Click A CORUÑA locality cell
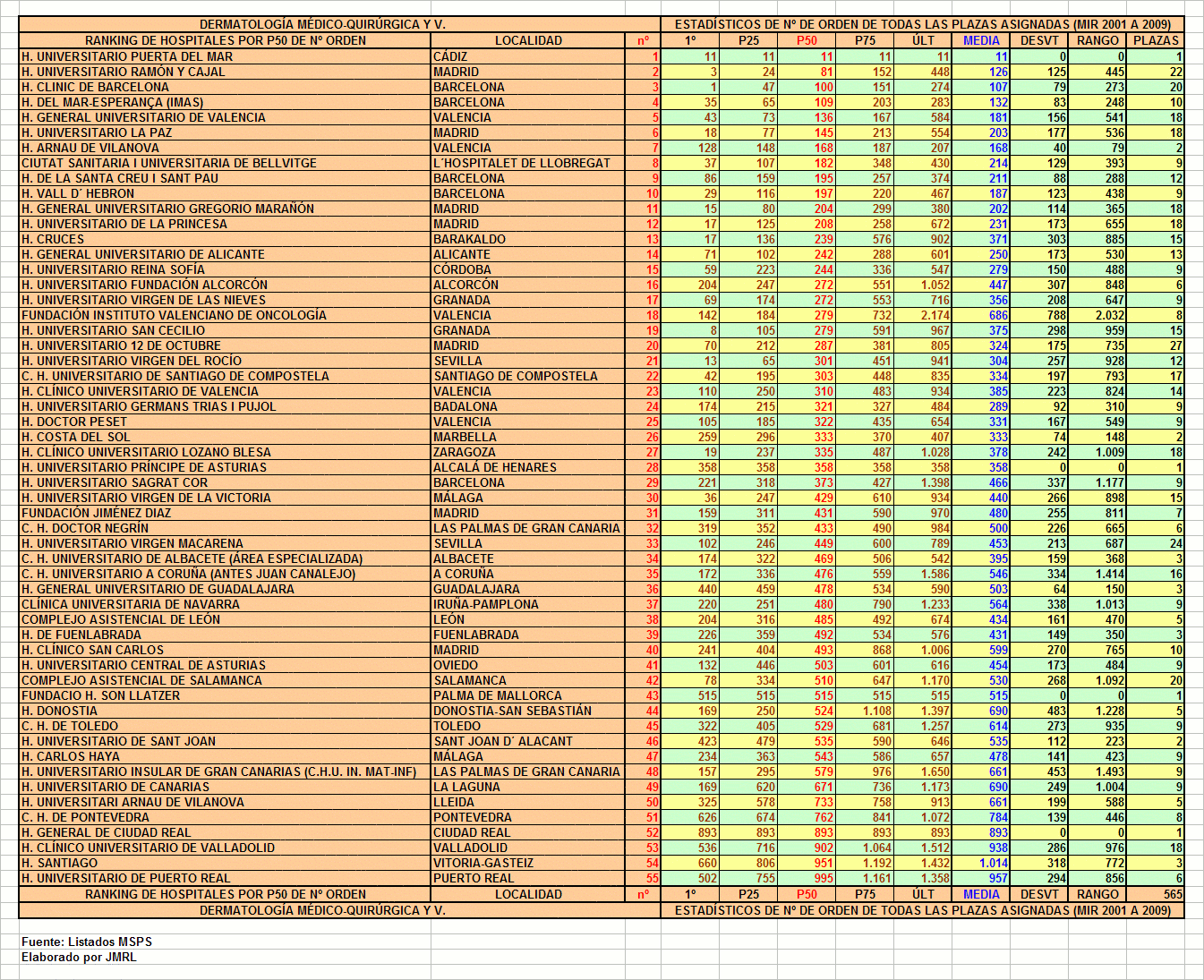 528,574
